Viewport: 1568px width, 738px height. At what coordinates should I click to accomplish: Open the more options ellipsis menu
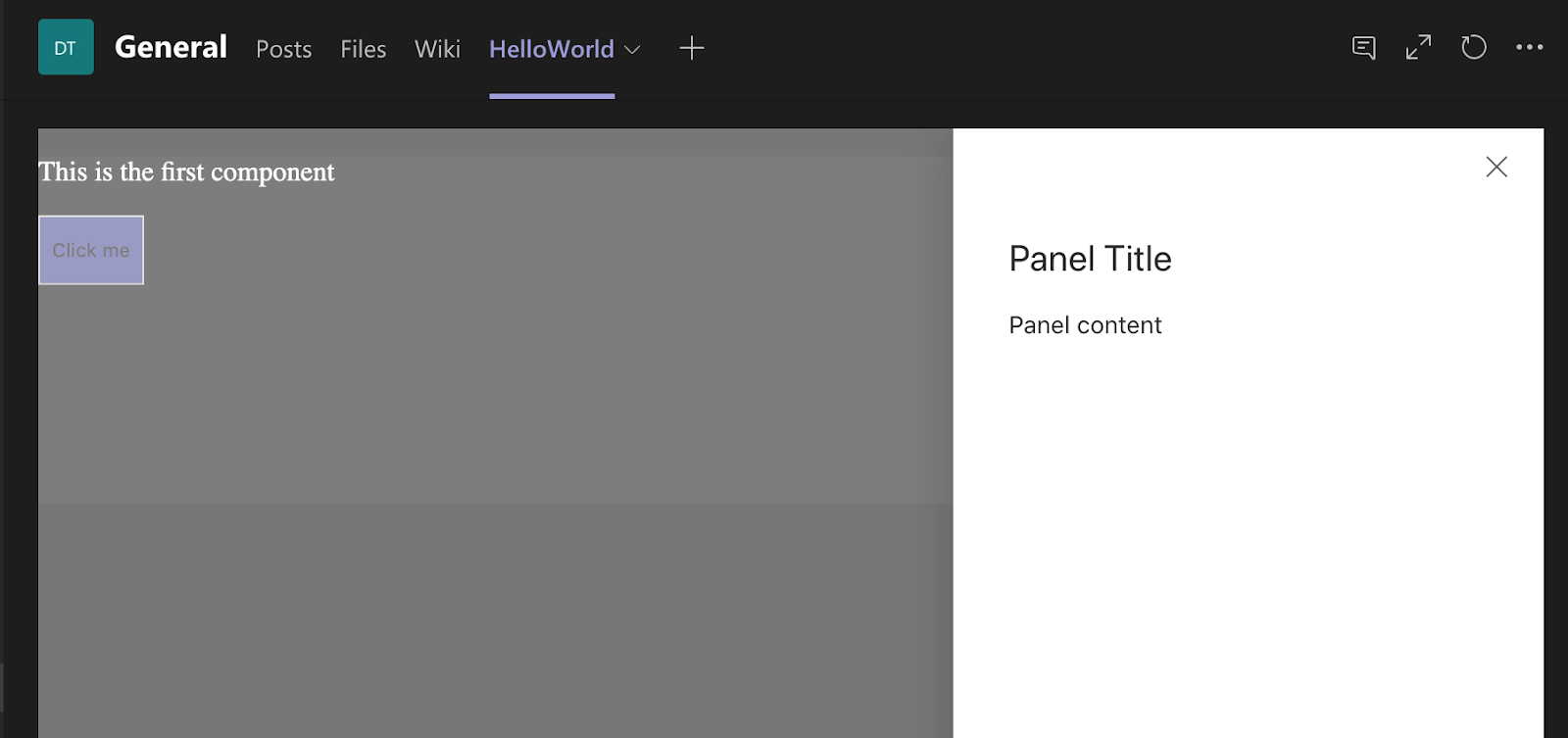1529,47
